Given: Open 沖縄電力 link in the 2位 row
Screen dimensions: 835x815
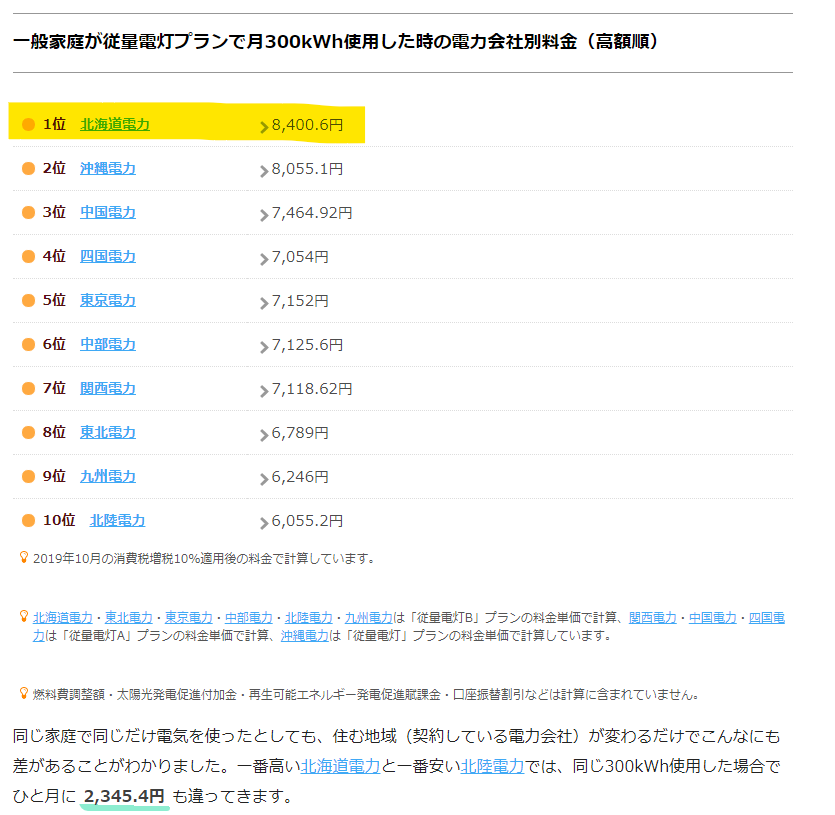Looking at the screenshot, I should pyautogui.click(x=108, y=168).
